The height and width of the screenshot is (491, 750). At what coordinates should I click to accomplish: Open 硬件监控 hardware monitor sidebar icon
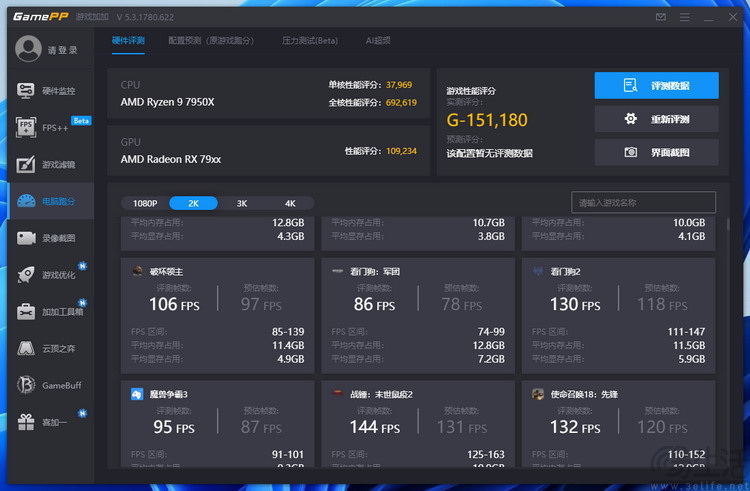coord(25,90)
